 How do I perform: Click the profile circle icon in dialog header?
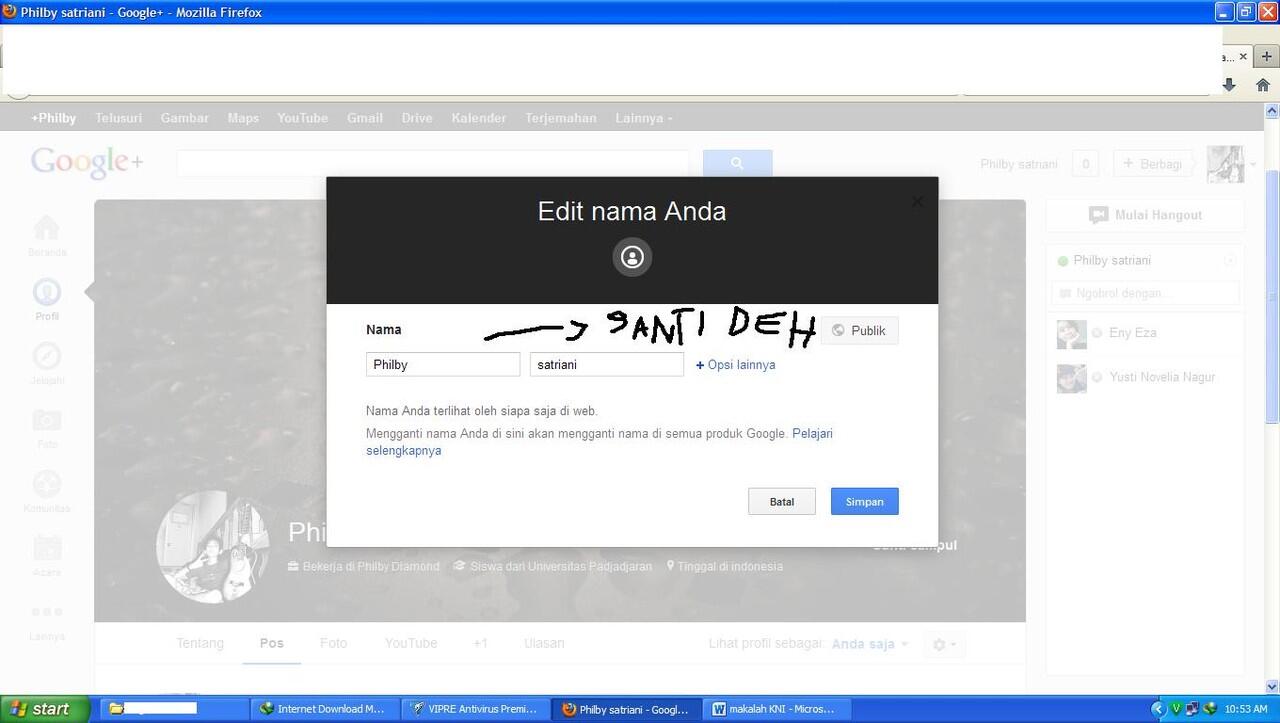tap(632, 257)
